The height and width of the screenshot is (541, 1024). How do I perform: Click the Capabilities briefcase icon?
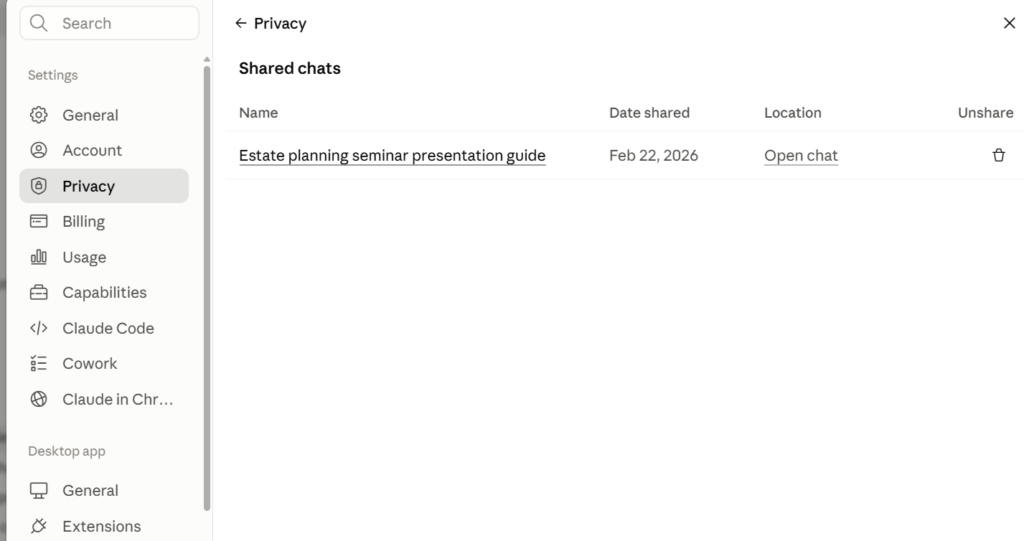tap(39, 293)
